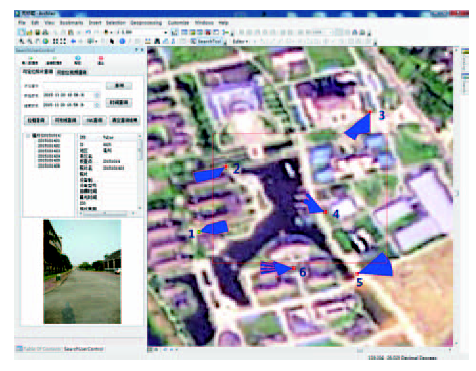Click the leftmost query button in button row

tap(36, 120)
